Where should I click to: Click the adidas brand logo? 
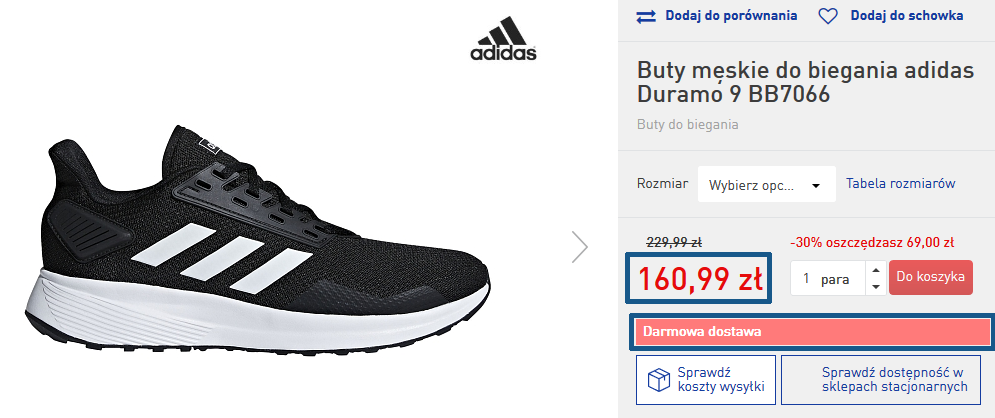pos(503,38)
